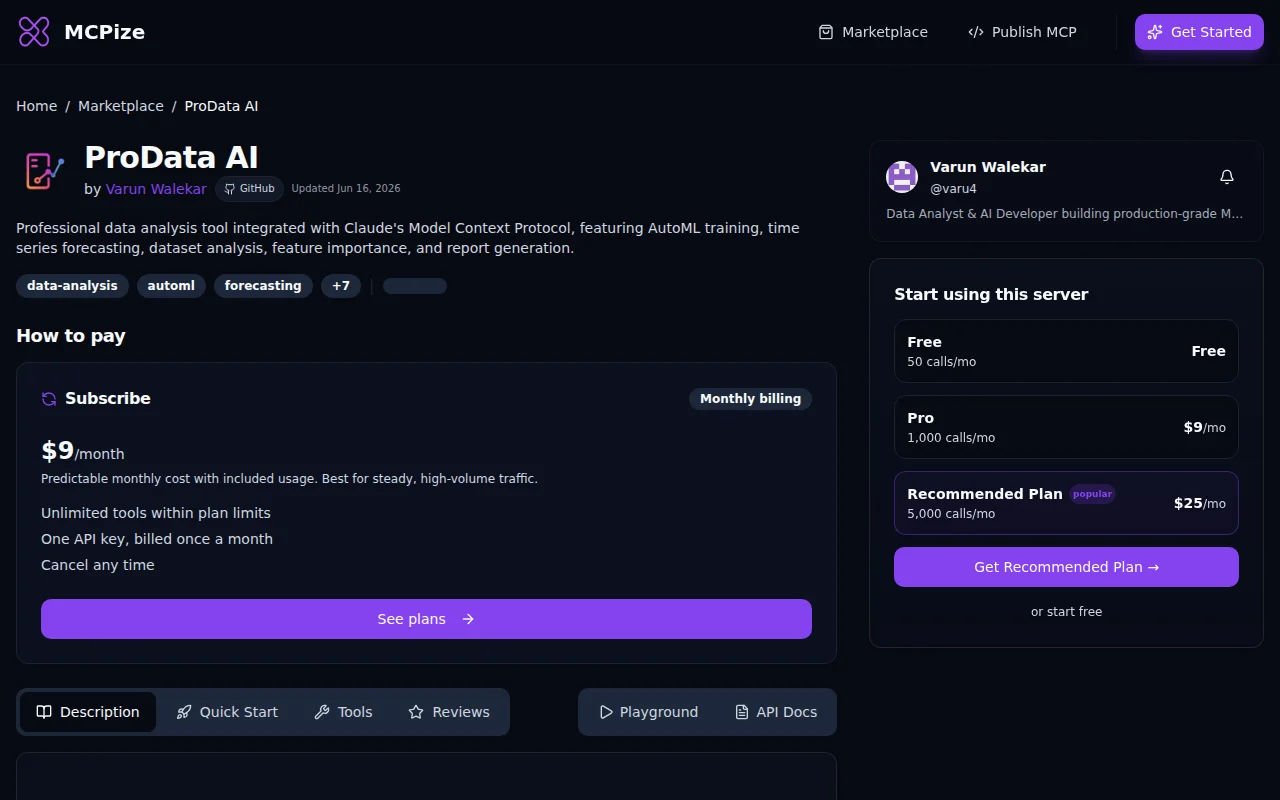Click the forecasting tag
The height and width of the screenshot is (800, 1280).
pos(263,286)
